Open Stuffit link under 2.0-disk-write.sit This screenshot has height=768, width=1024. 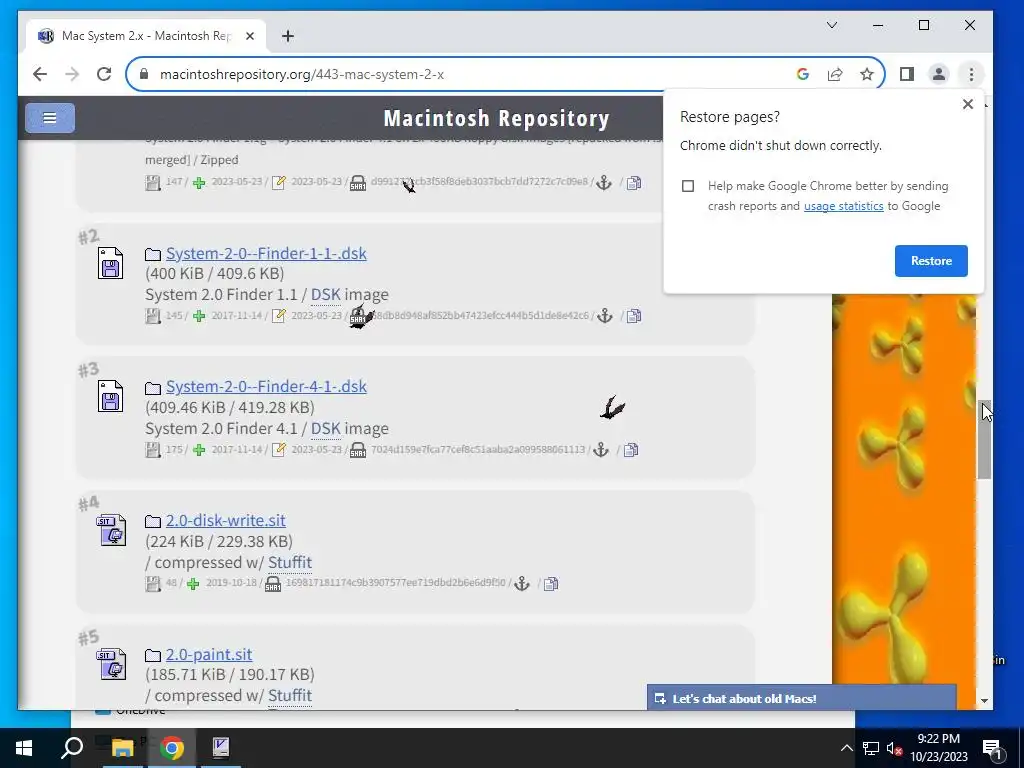tap(290, 562)
